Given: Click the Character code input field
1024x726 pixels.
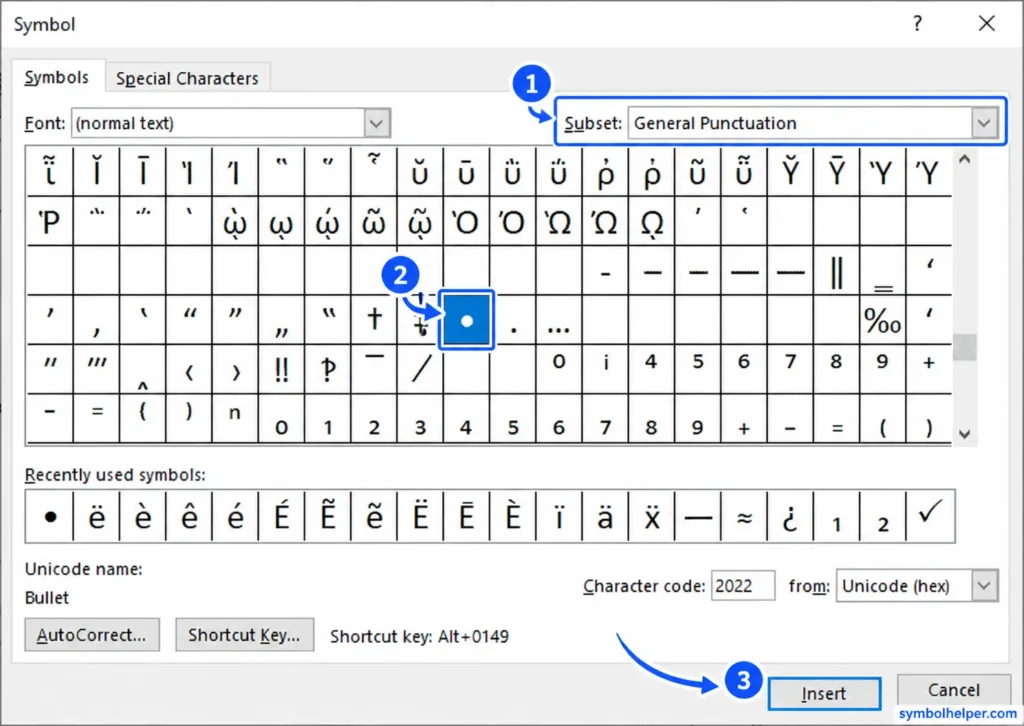Looking at the screenshot, I should click(x=743, y=586).
